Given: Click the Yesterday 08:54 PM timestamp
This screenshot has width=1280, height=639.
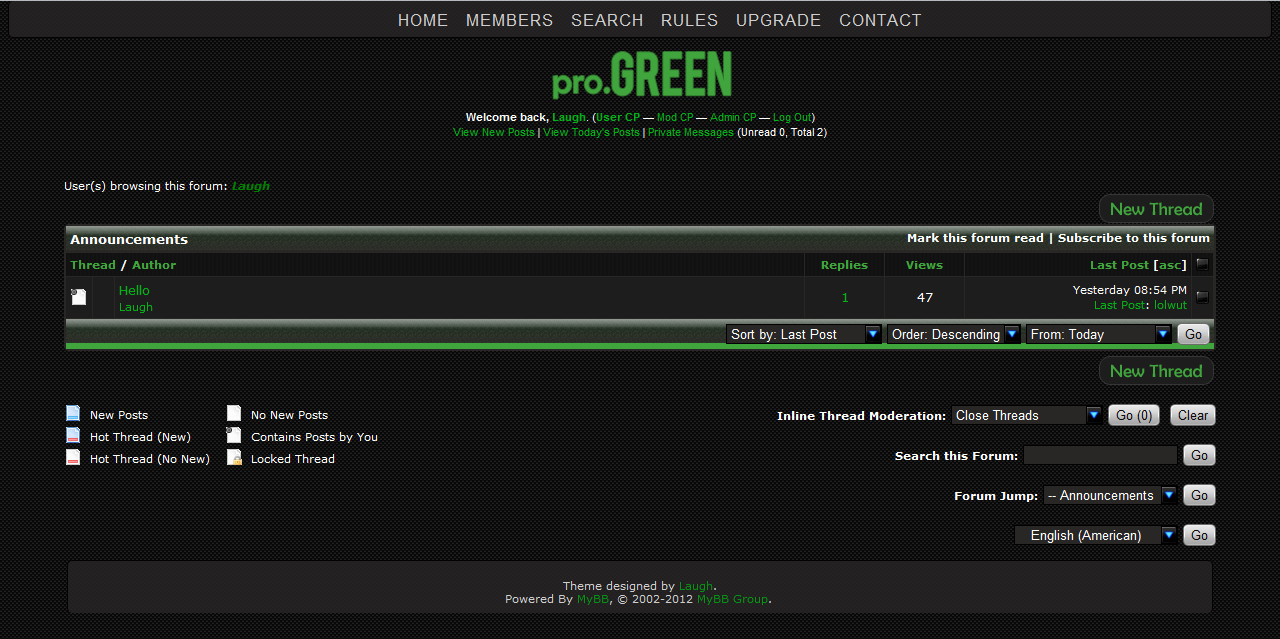Looking at the screenshot, I should tap(1130, 290).
